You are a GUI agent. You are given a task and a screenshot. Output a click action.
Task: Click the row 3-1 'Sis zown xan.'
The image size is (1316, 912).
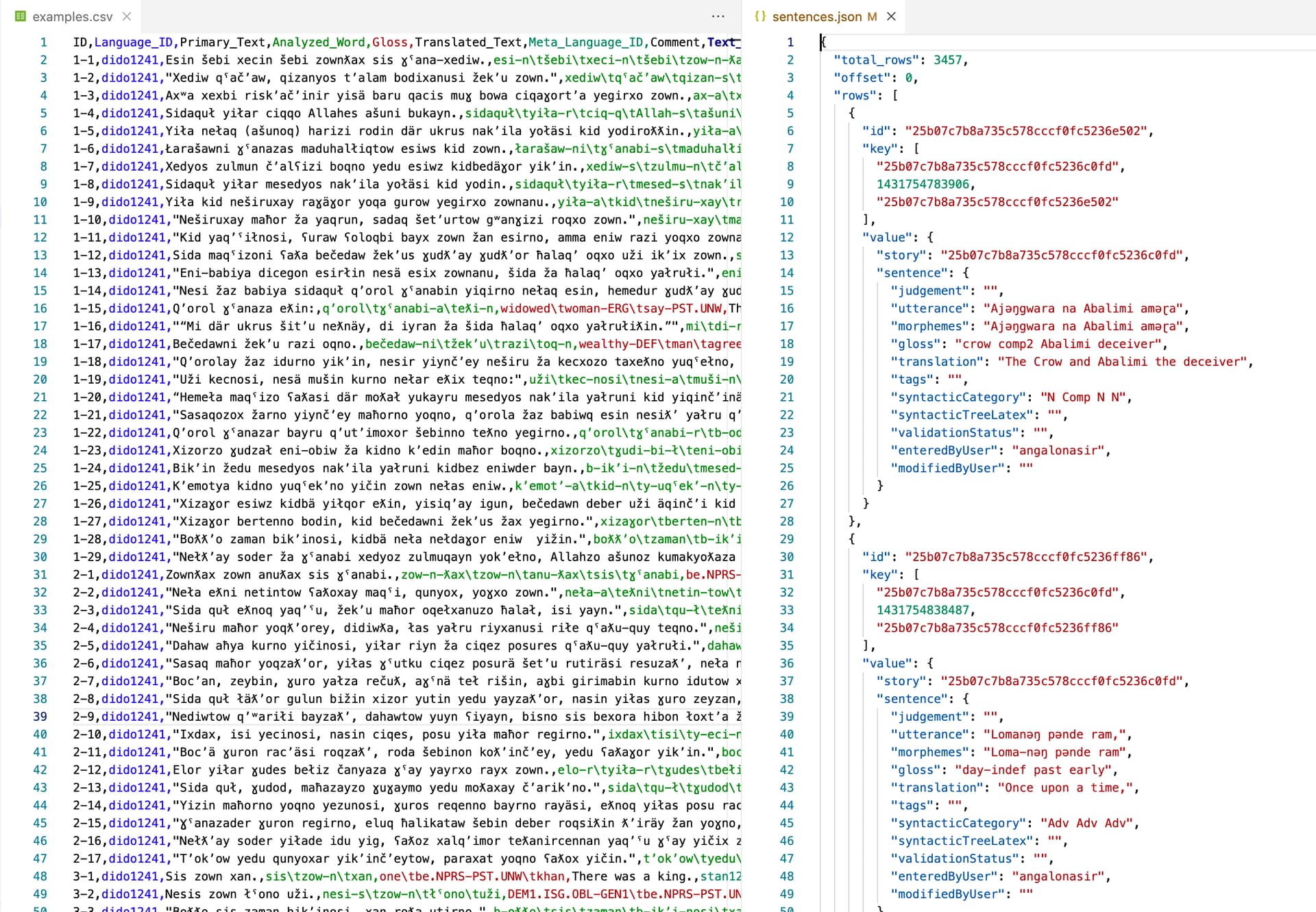[x=407, y=876]
